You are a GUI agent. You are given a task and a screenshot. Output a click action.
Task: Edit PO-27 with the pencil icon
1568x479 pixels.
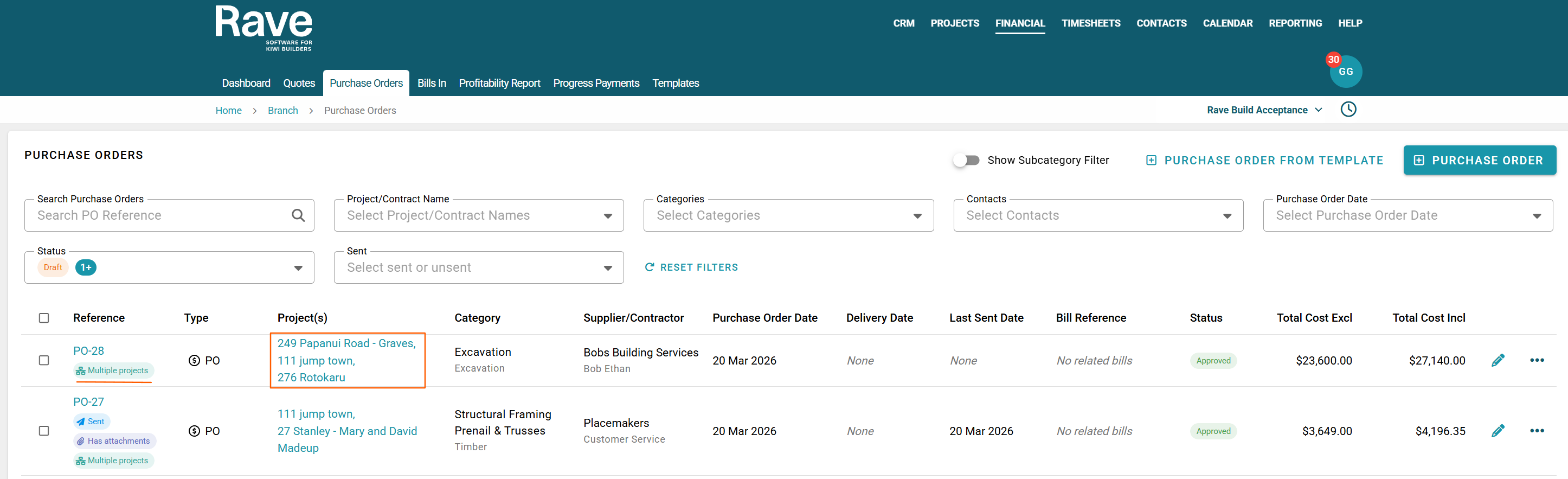point(1498,431)
